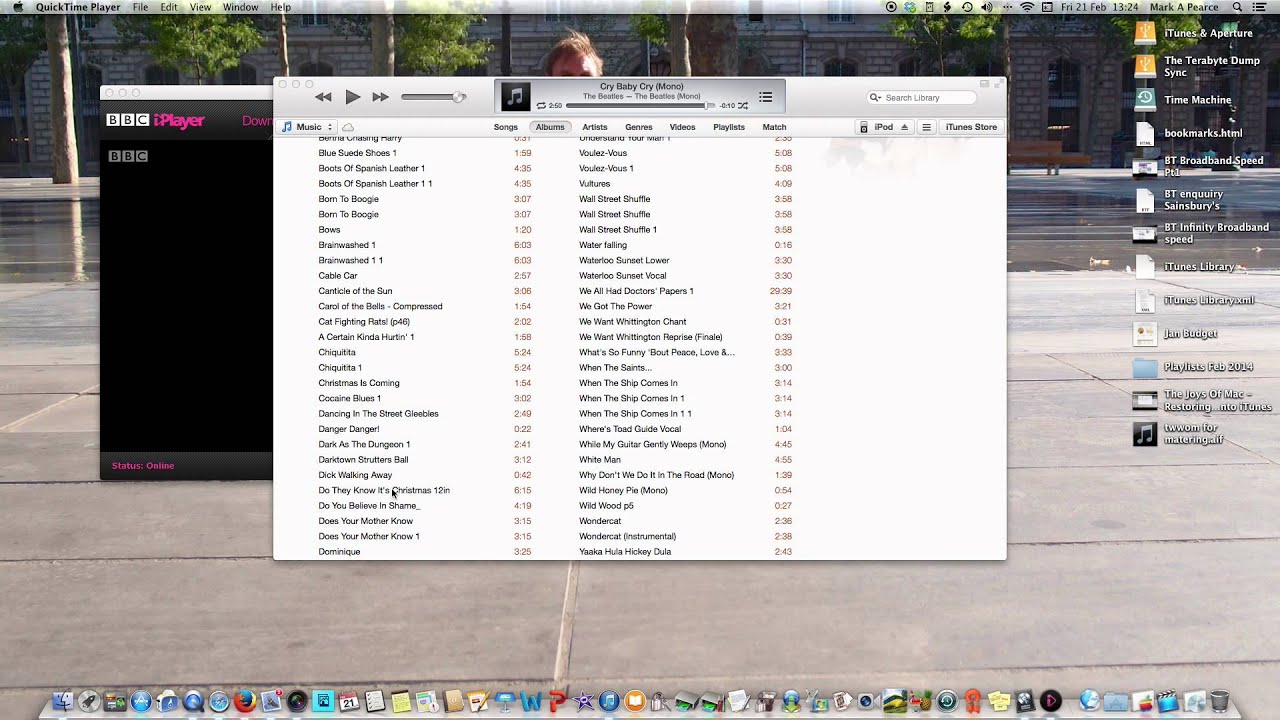The width and height of the screenshot is (1280, 720).
Task: Click the iCloud icon beside Music
Action: coord(348,127)
